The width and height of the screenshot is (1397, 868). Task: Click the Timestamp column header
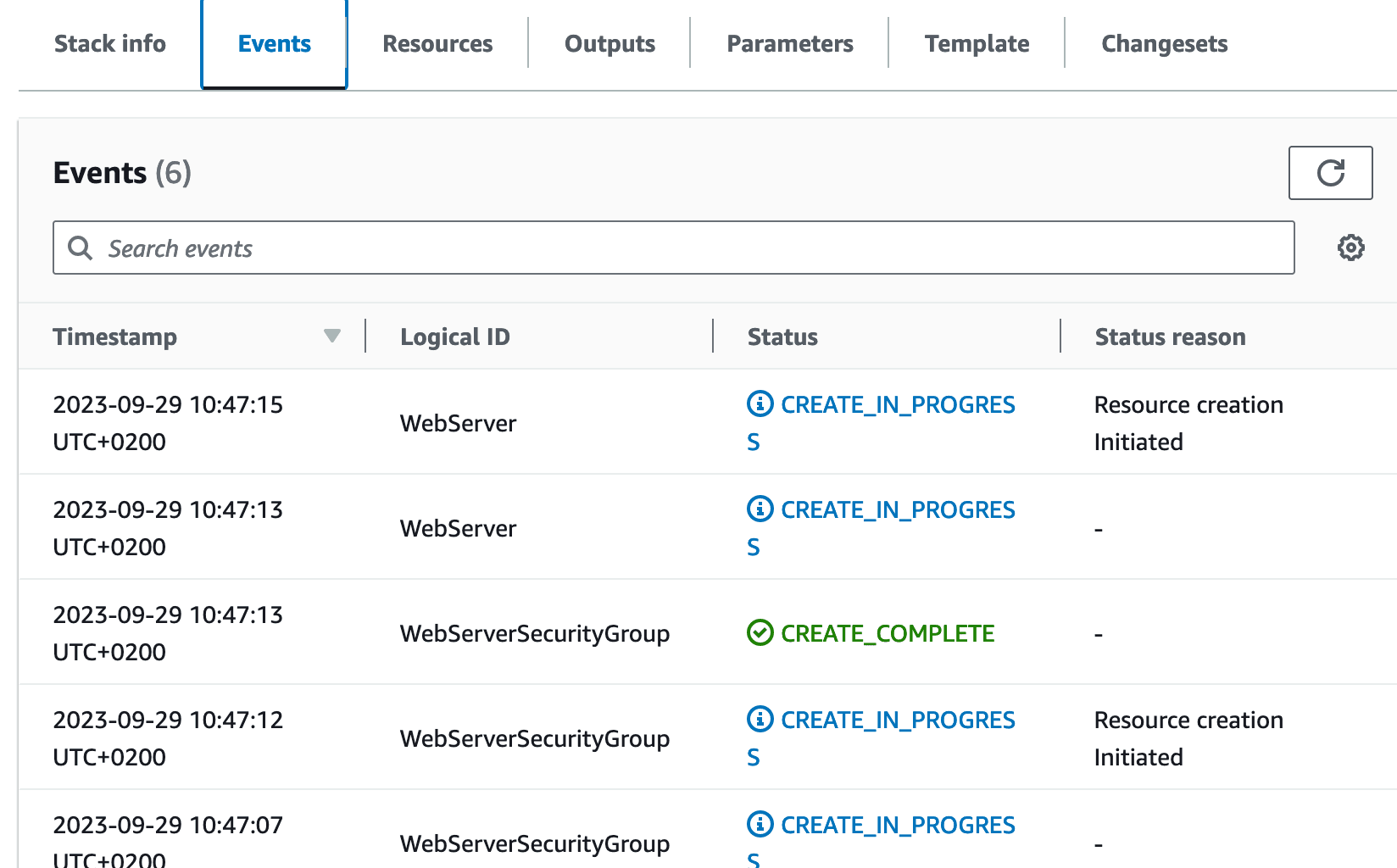pos(115,336)
